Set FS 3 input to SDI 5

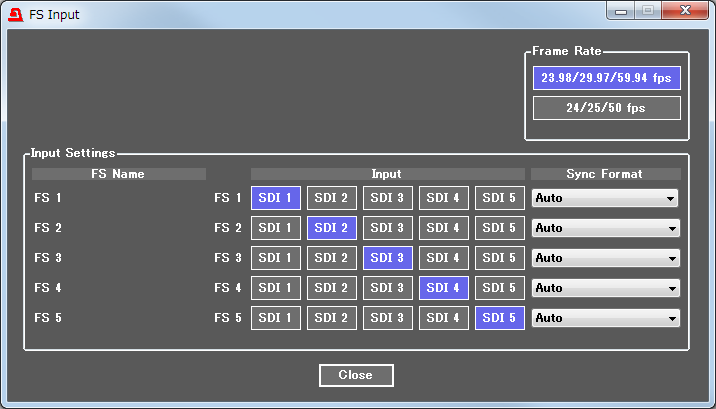click(499, 258)
